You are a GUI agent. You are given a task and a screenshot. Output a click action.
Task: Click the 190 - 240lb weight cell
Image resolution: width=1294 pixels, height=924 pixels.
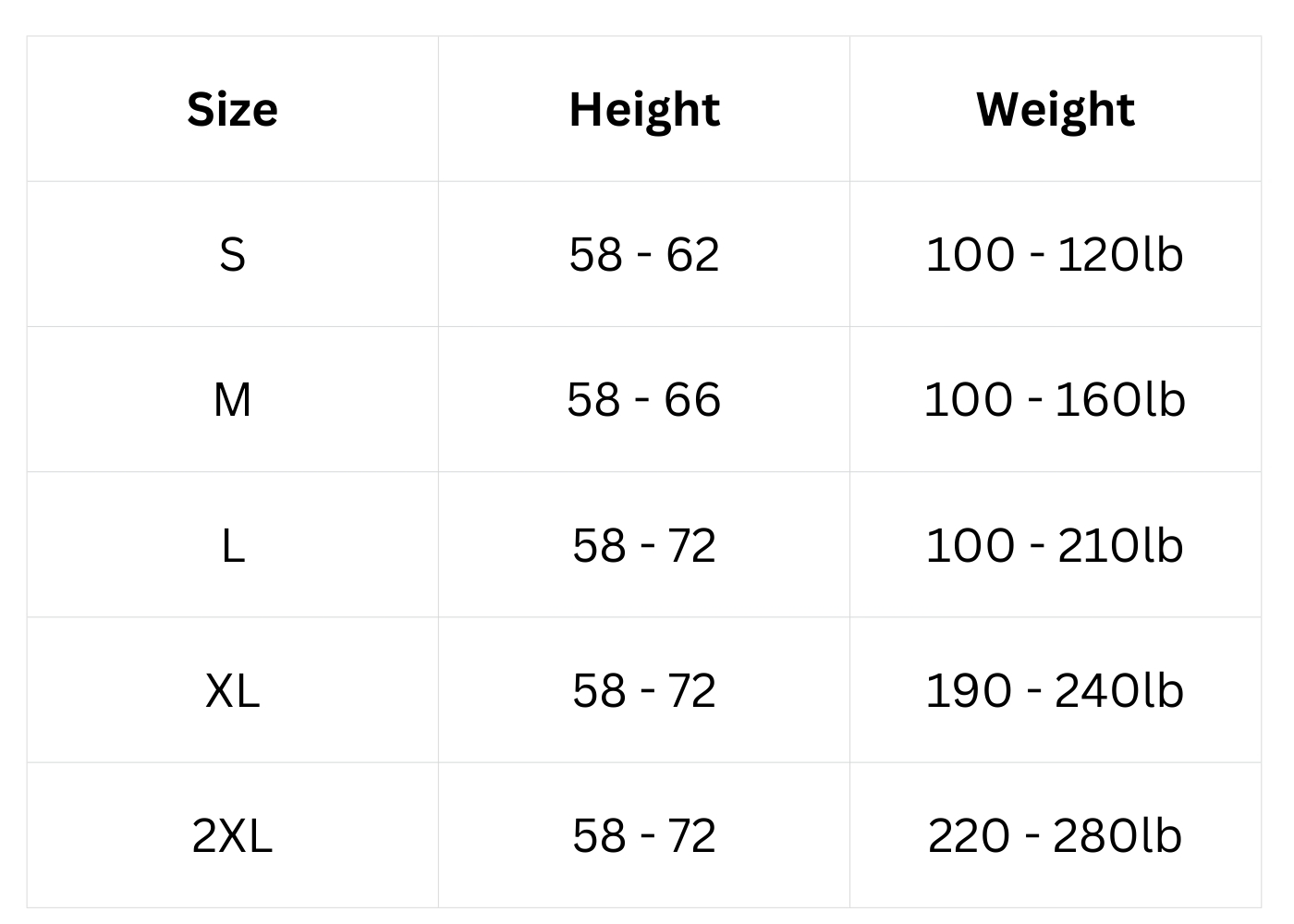coord(1055,690)
